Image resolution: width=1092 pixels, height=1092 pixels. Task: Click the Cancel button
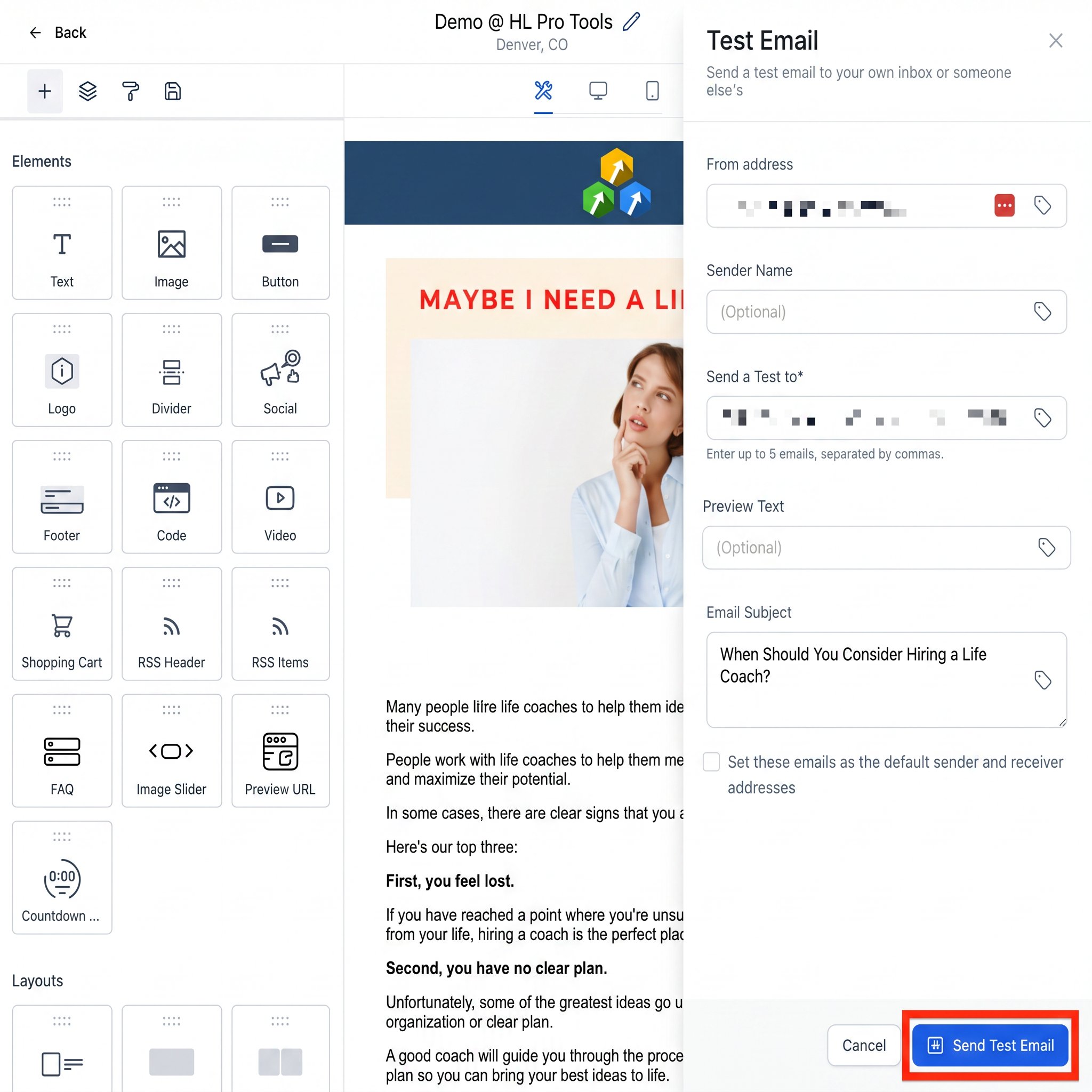pos(864,1046)
